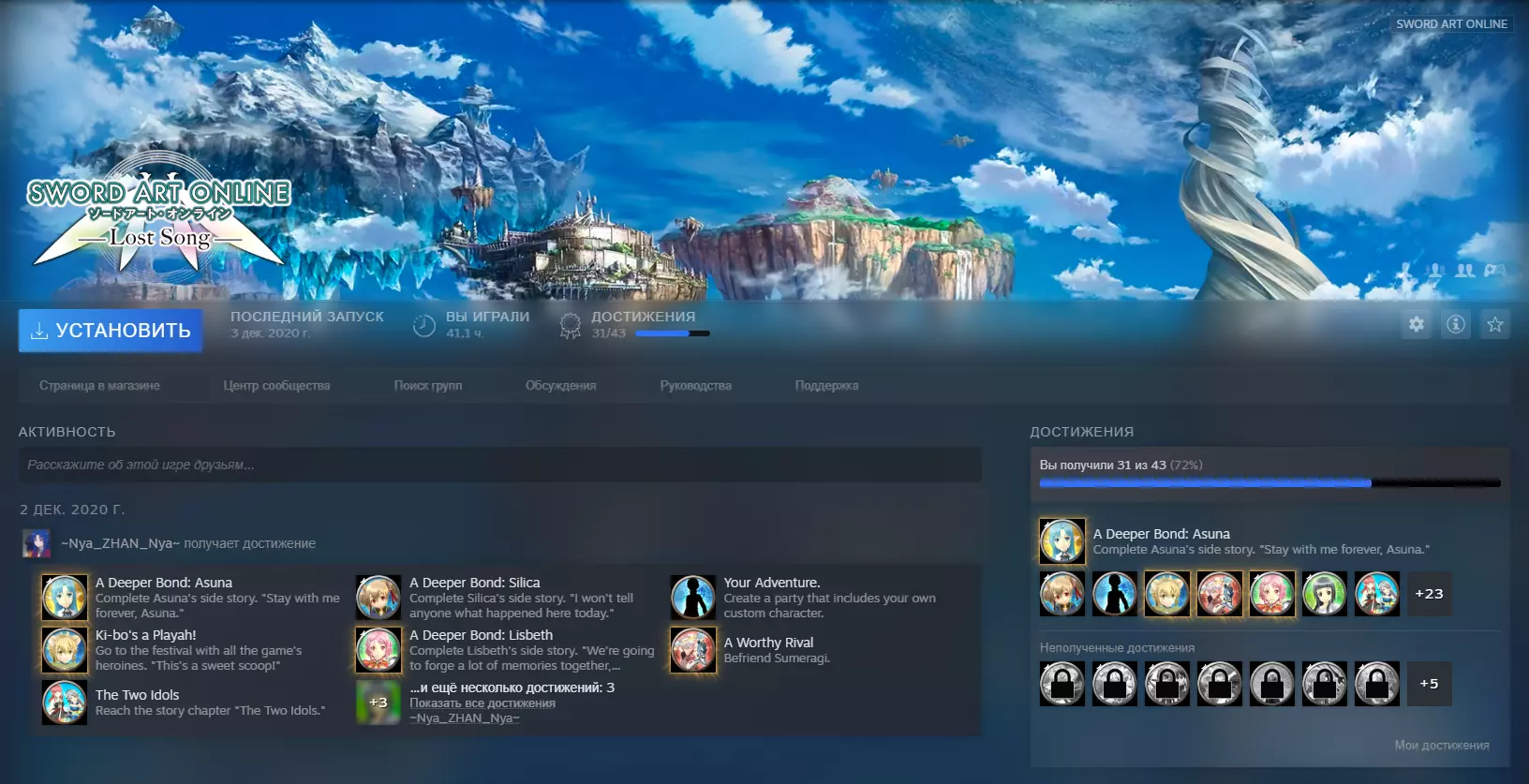This screenshot has height=784, width=1529.
Task: Click the red group icon in achievements panel
Action: point(1220,594)
